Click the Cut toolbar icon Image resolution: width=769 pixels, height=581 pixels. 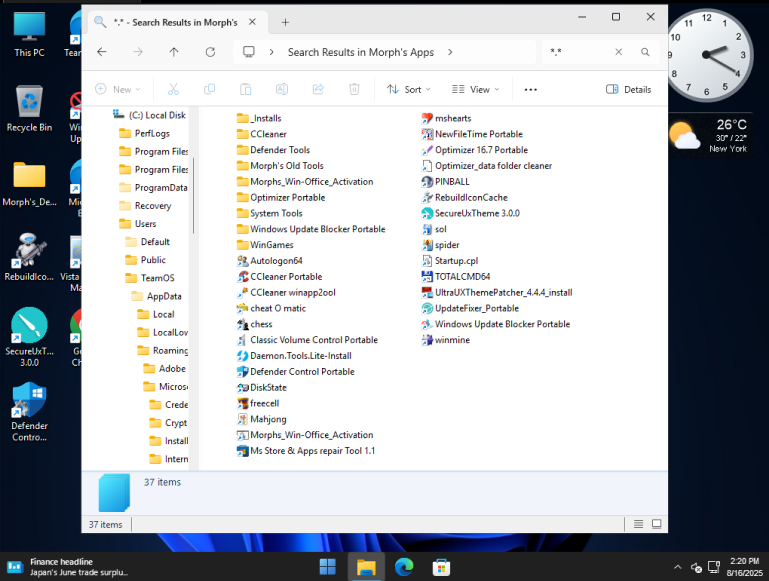point(173,89)
